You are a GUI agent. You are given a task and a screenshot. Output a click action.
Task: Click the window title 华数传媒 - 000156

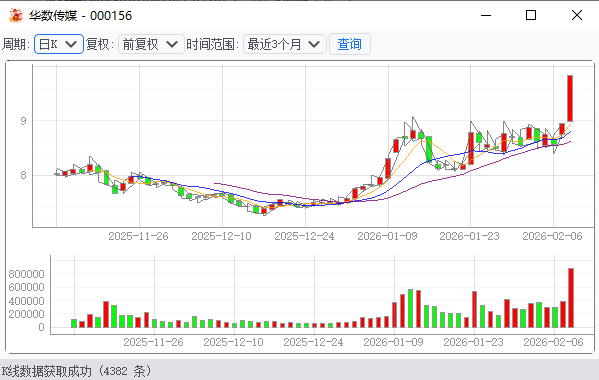point(80,16)
